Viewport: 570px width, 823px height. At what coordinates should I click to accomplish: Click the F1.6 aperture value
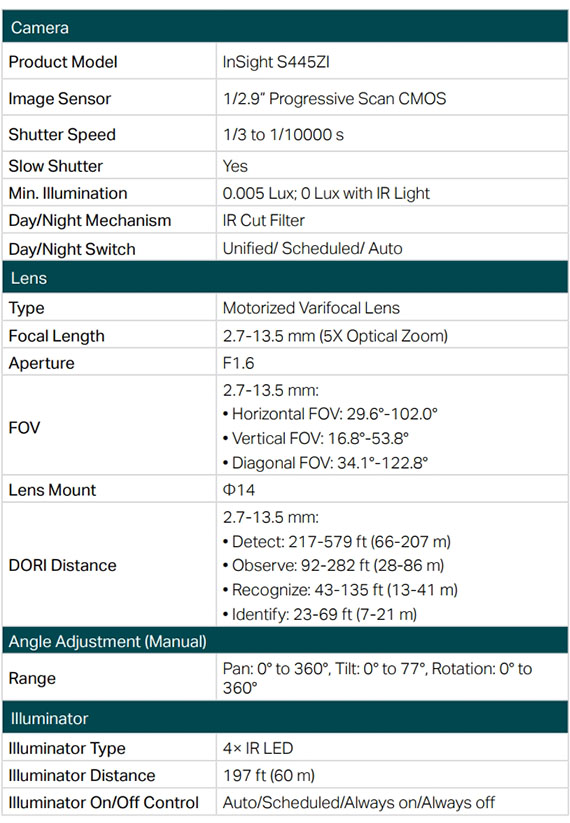[238, 363]
